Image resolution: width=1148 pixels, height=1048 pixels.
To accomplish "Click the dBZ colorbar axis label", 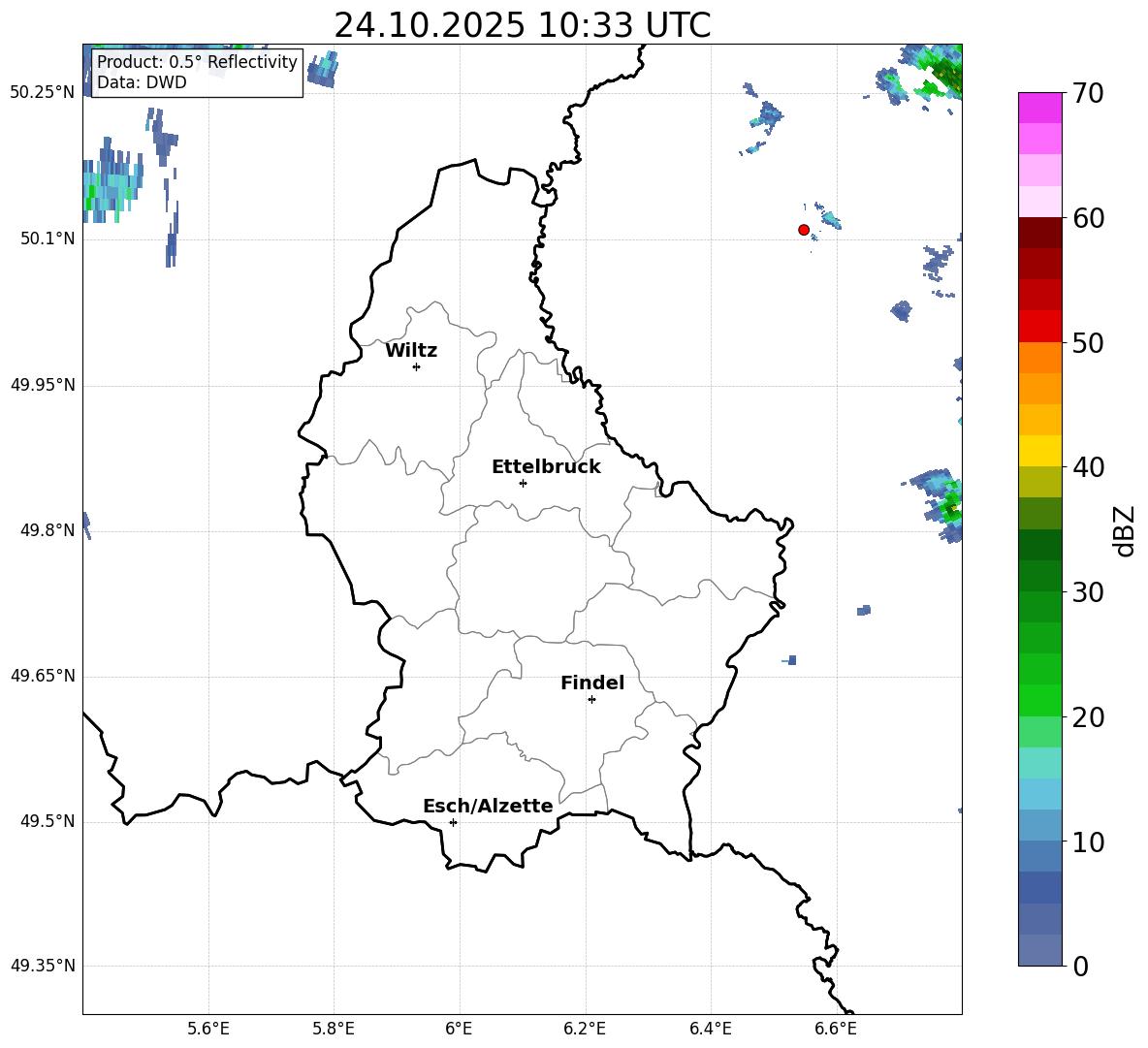I will [x=1124, y=530].
